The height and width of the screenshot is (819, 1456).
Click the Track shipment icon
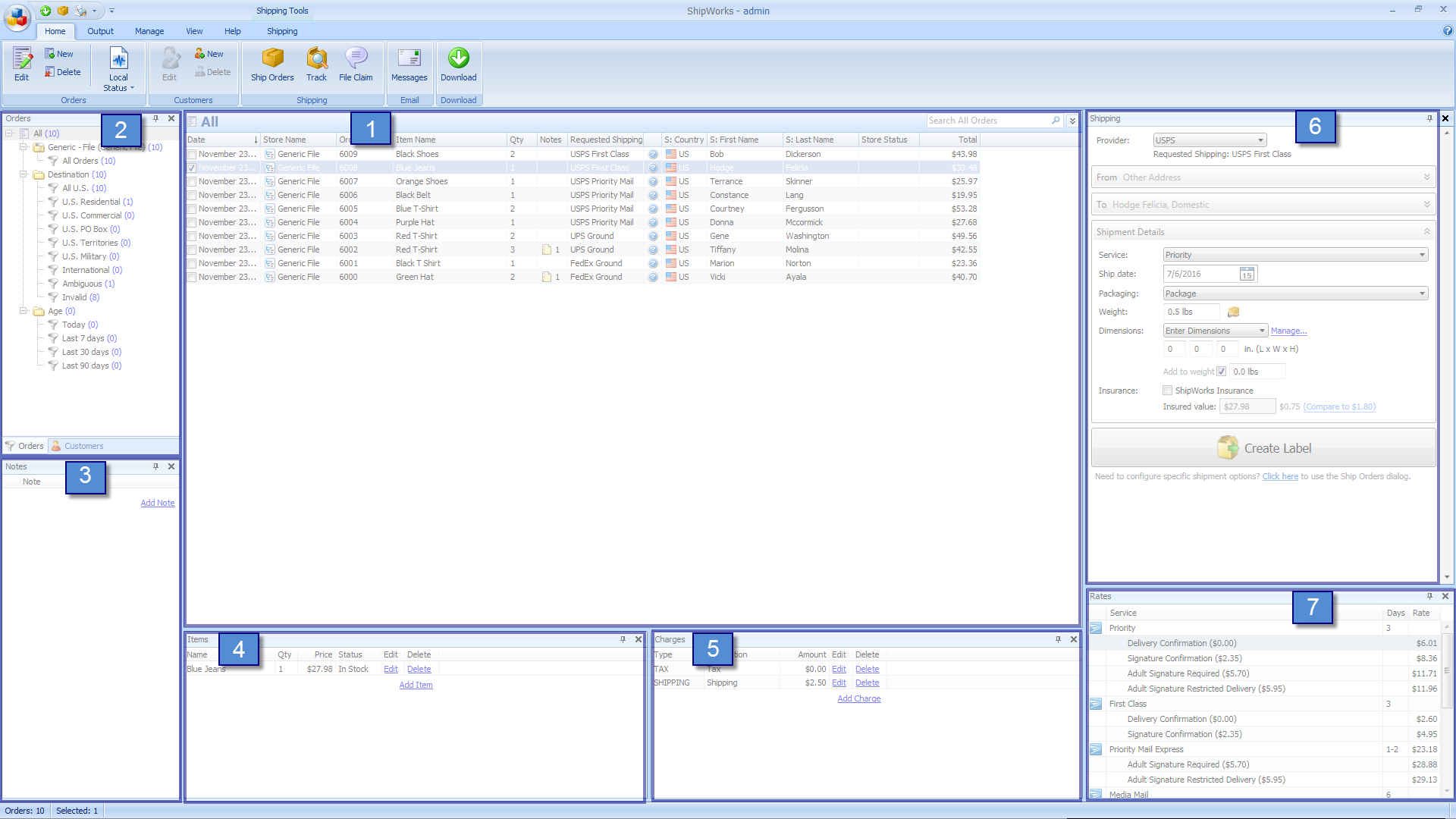[316, 59]
